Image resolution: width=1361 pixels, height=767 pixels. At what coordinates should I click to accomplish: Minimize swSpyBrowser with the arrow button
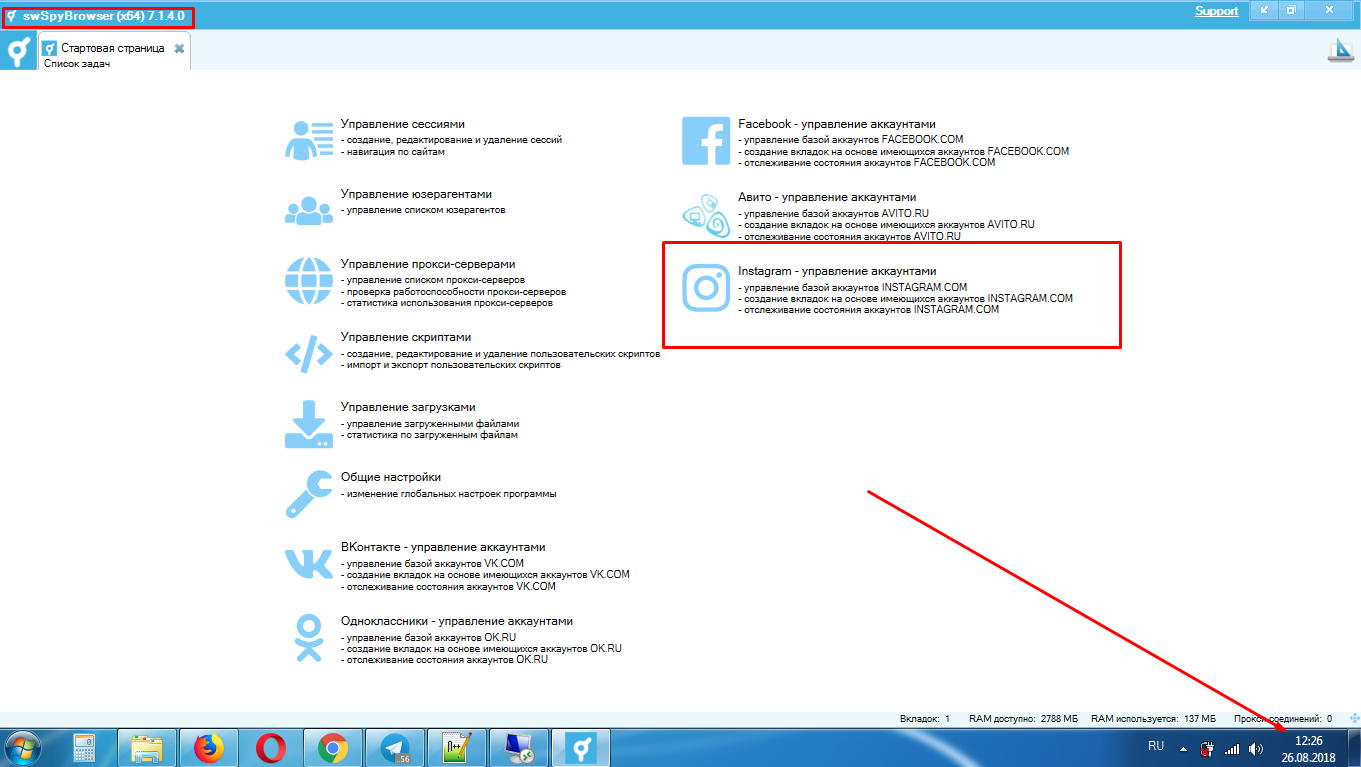point(1264,10)
